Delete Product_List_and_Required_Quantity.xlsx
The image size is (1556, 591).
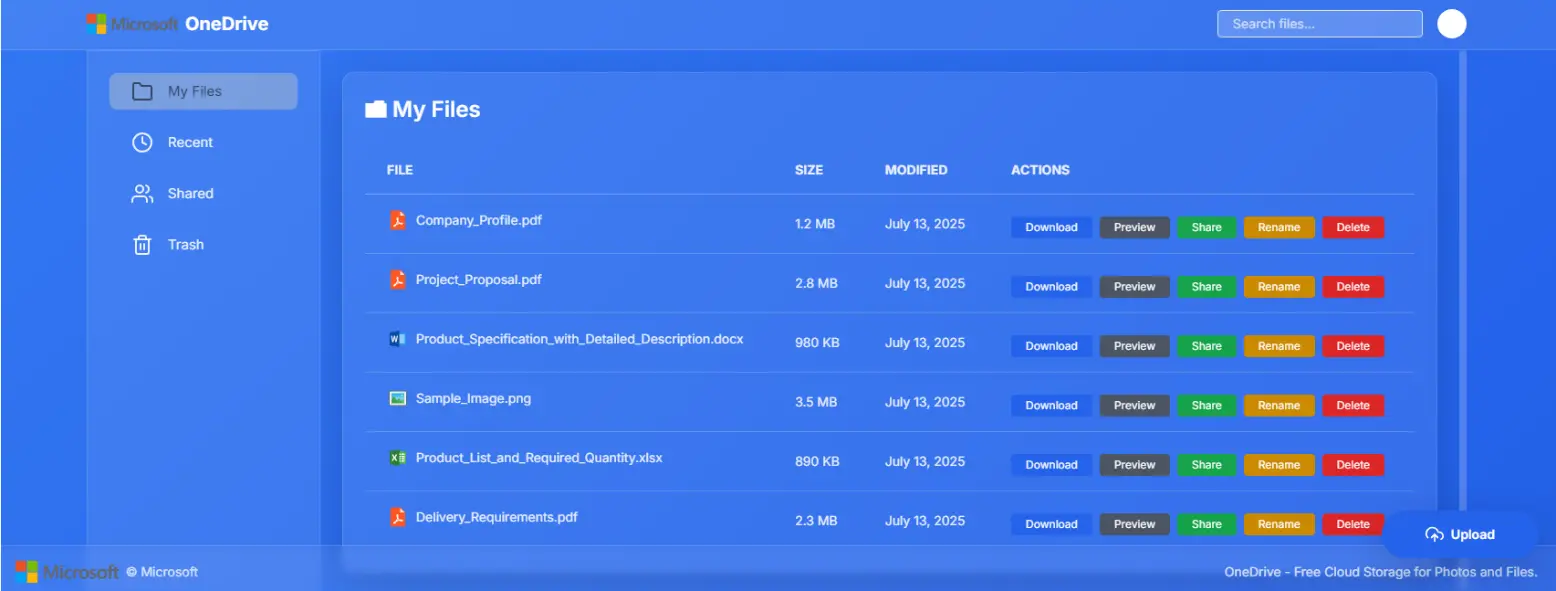coord(1352,465)
